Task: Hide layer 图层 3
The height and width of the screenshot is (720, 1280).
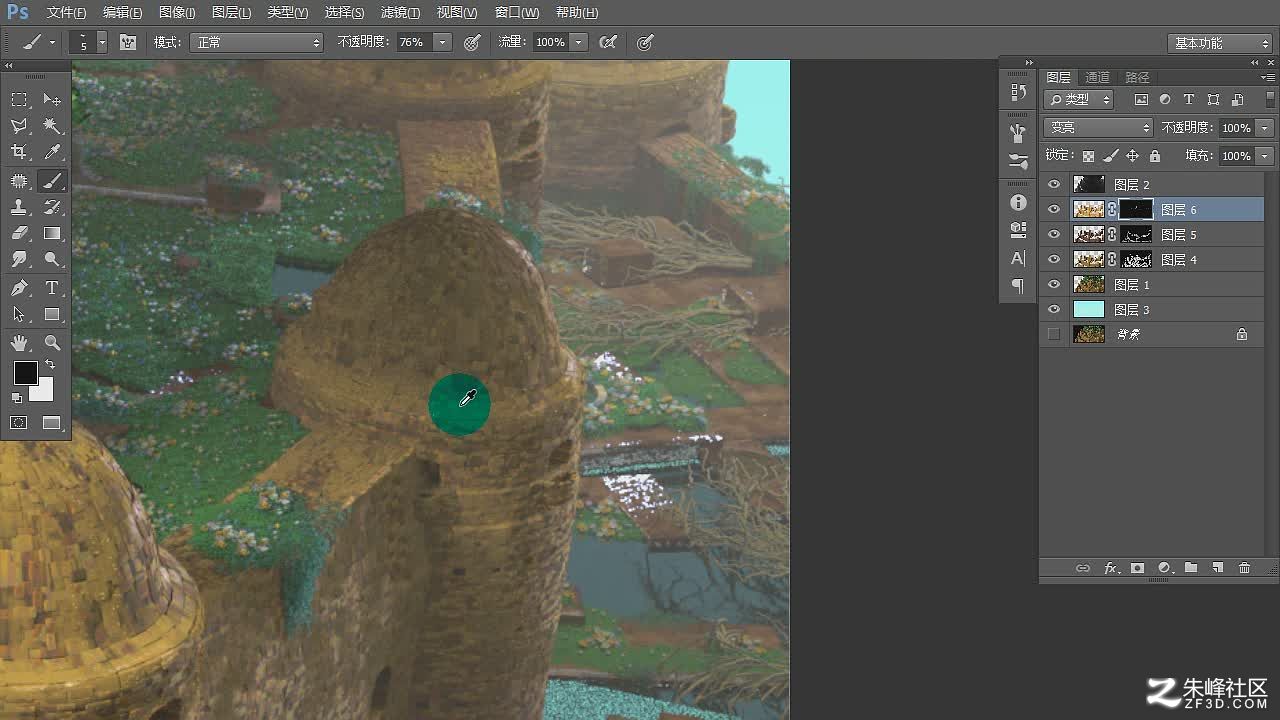Action: (x=1053, y=309)
